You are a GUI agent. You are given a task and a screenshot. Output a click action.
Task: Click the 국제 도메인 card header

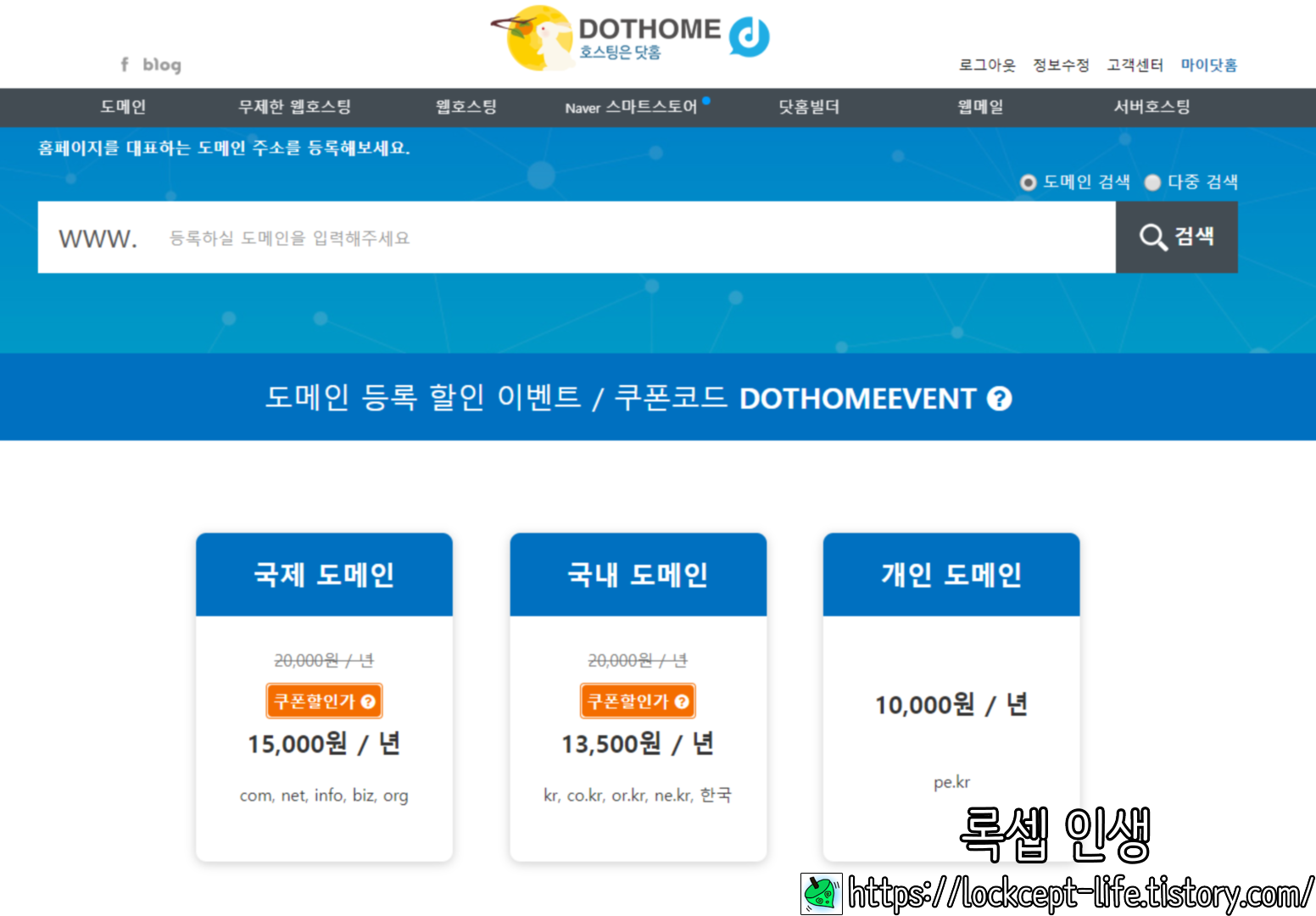[324, 574]
